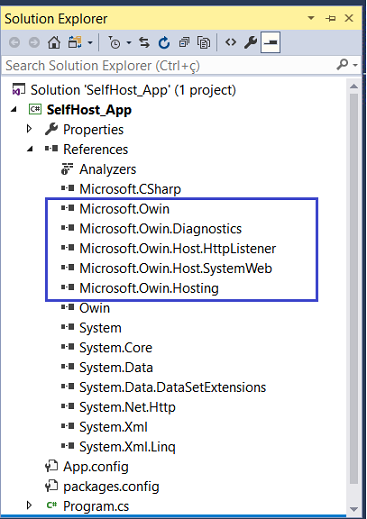
Task: Expand the Properties node
Action: (29, 129)
